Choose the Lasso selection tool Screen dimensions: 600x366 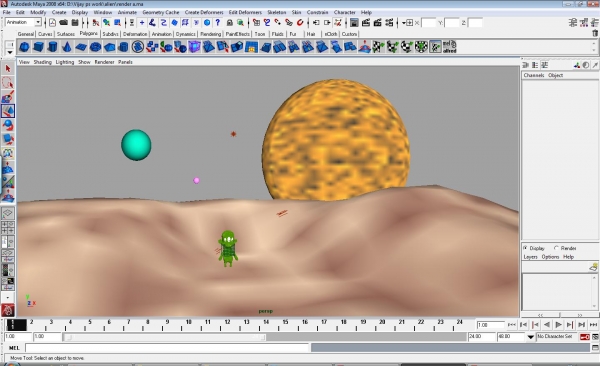coord(8,83)
